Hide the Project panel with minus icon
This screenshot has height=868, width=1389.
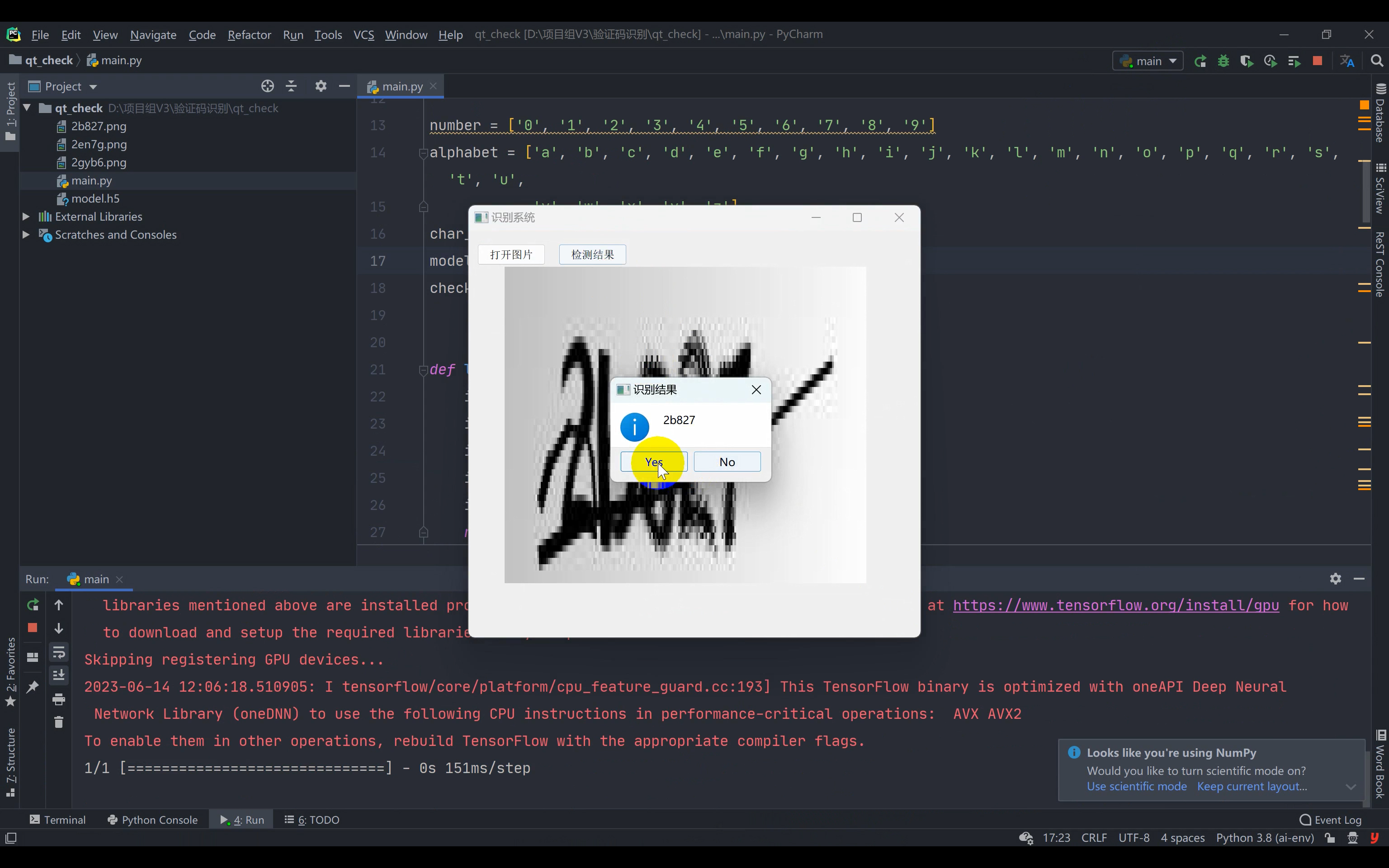(345, 87)
